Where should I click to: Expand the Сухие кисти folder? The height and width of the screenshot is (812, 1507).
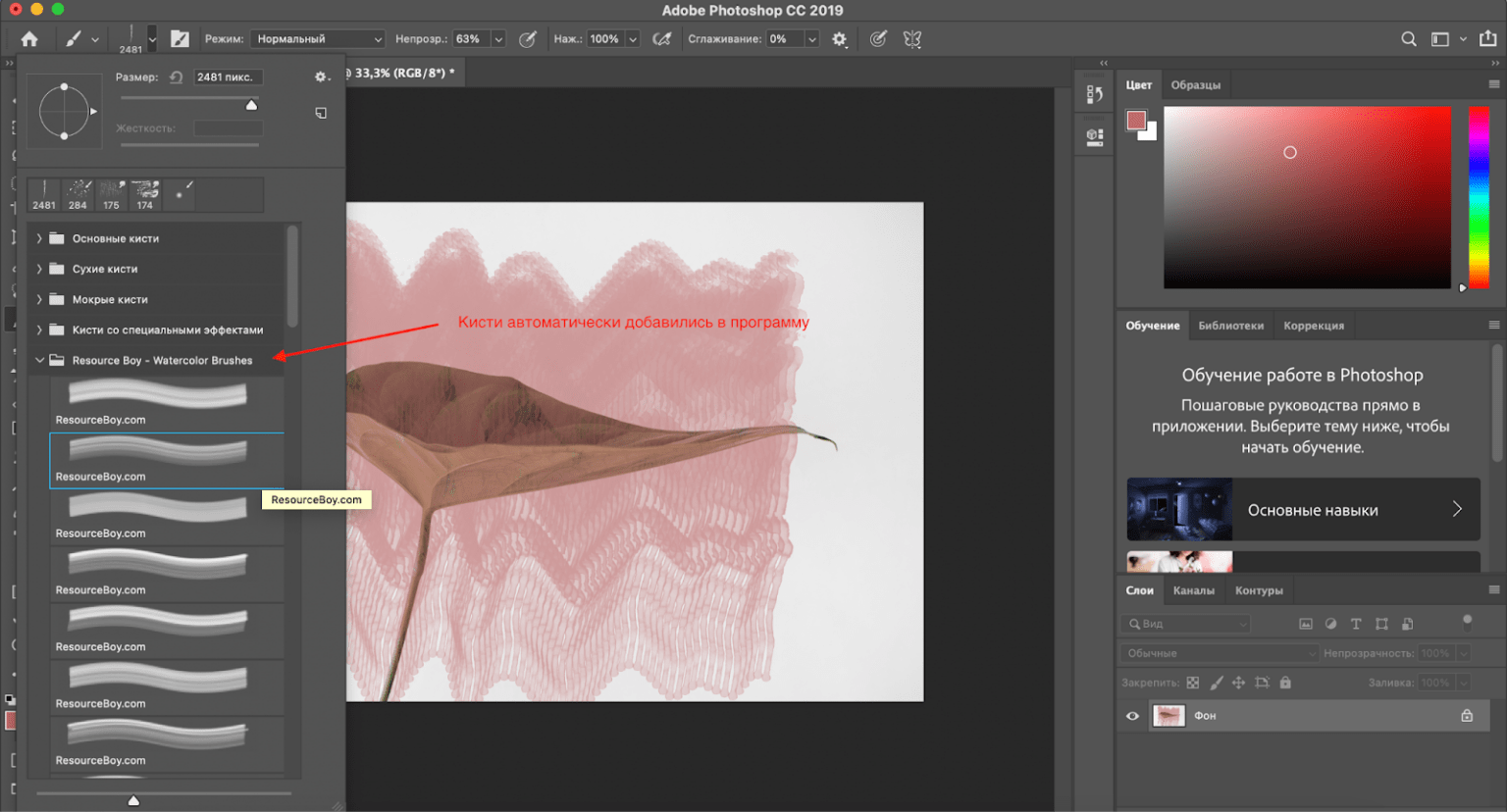click(x=39, y=269)
